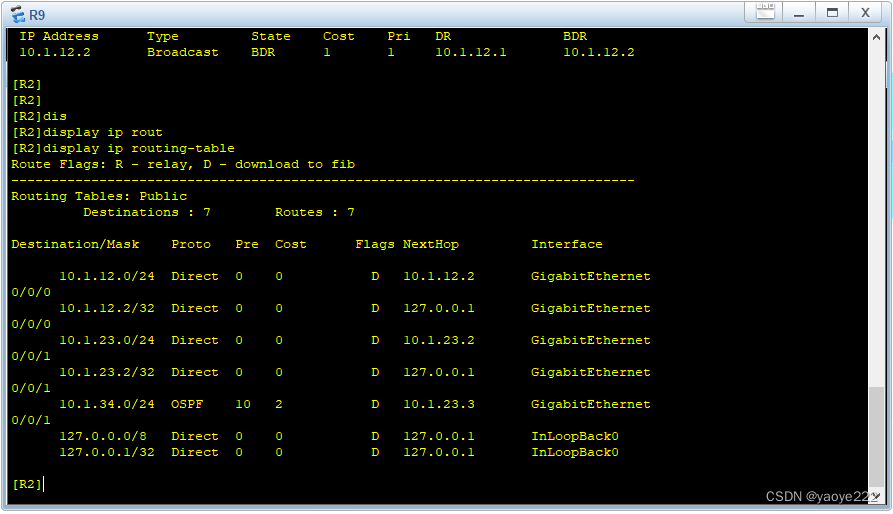Minimize the R9 terminal window
This screenshot has height=514, width=893.
click(798, 13)
